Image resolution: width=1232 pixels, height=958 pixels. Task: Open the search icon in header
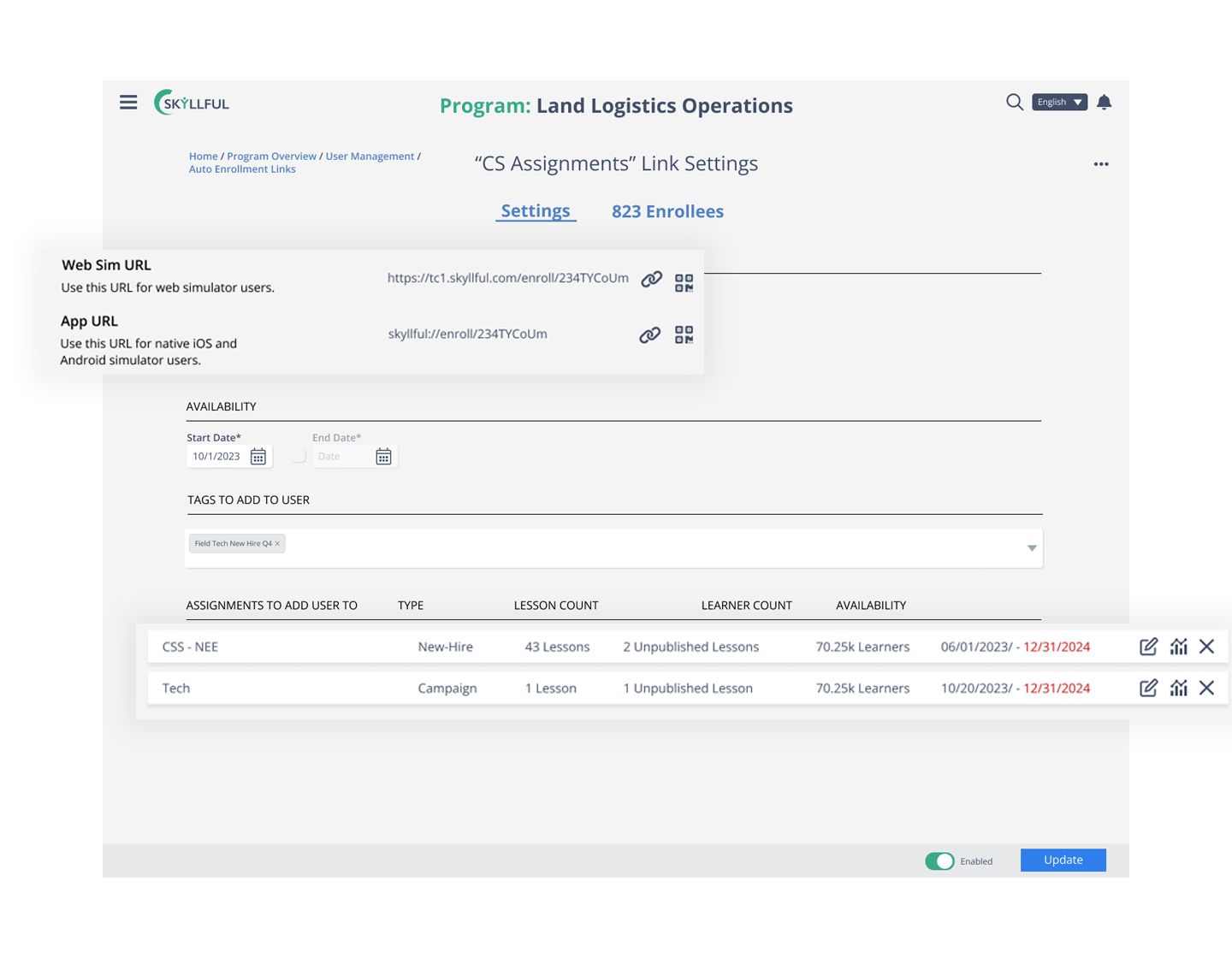(1015, 103)
